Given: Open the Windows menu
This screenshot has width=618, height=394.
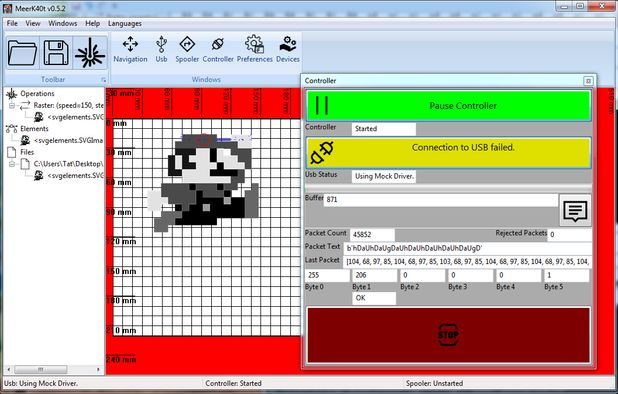Looking at the screenshot, I should tap(63, 24).
